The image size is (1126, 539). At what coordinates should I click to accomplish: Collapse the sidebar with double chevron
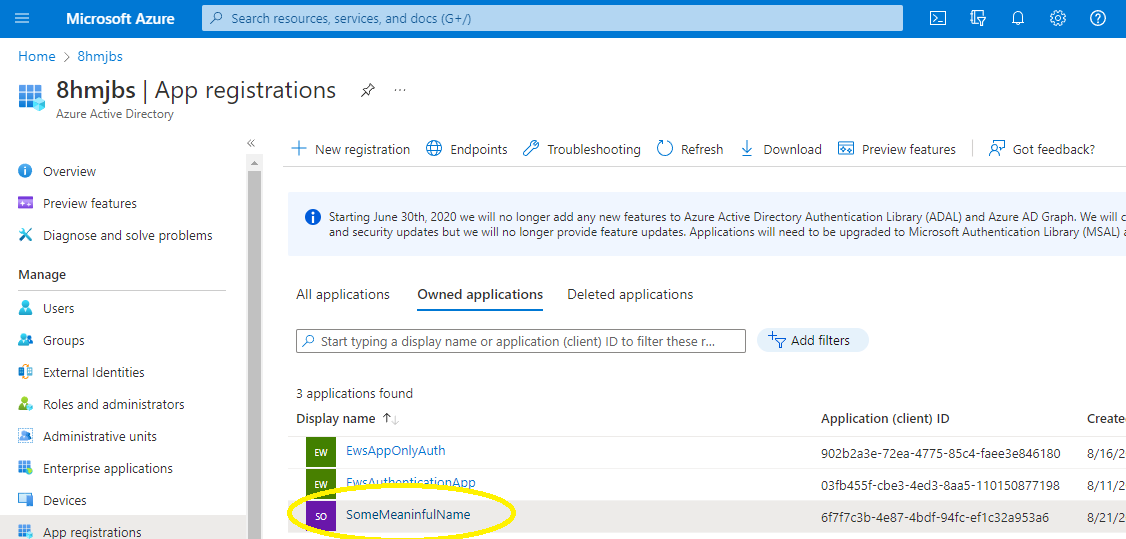(x=251, y=143)
